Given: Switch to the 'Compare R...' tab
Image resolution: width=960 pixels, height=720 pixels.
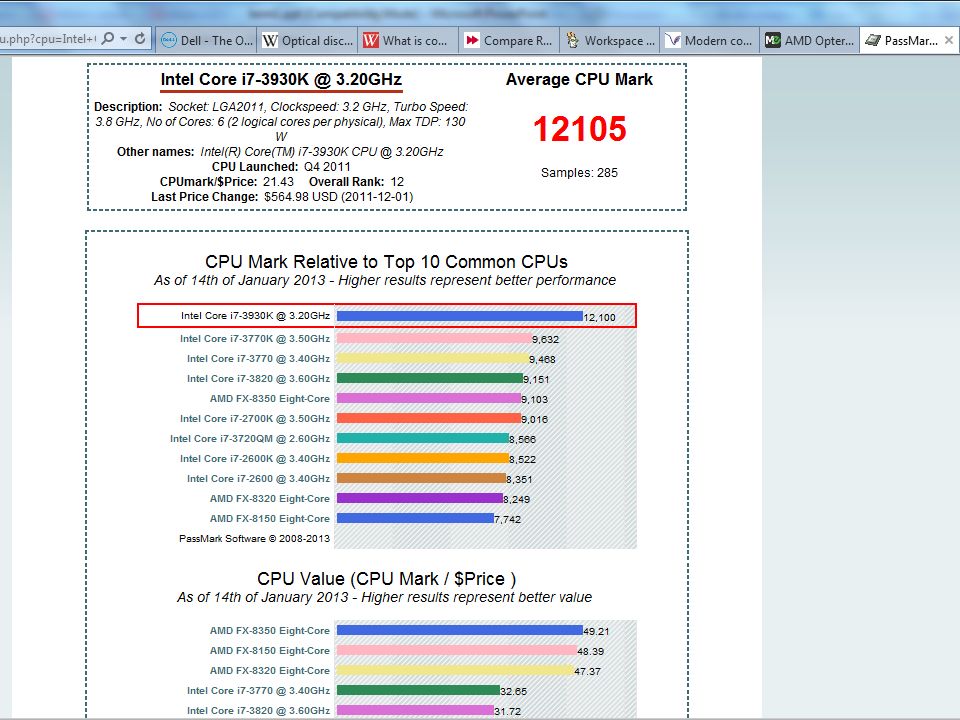Looking at the screenshot, I should click(509, 40).
